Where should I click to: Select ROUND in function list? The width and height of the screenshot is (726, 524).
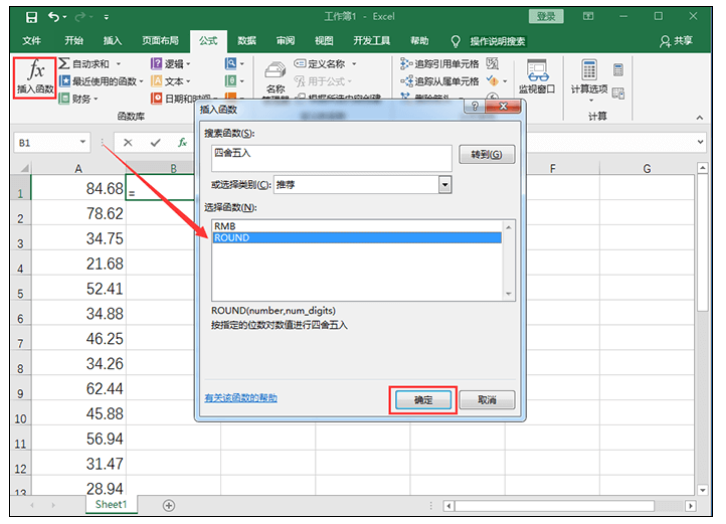pos(357,237)
